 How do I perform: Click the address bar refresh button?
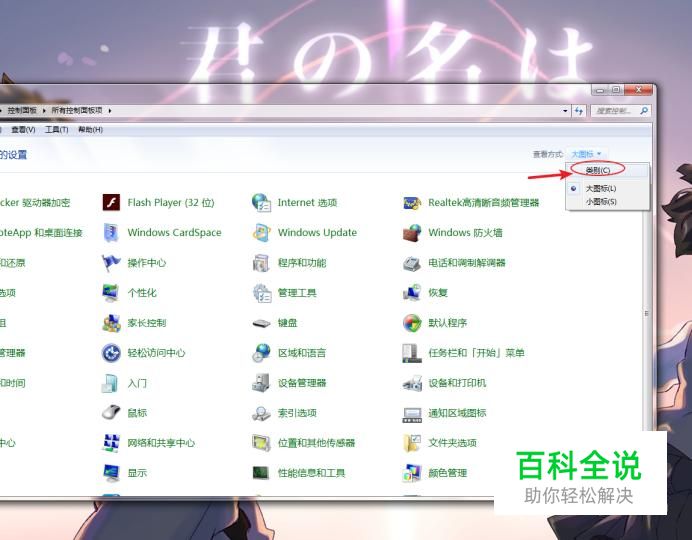579,111
